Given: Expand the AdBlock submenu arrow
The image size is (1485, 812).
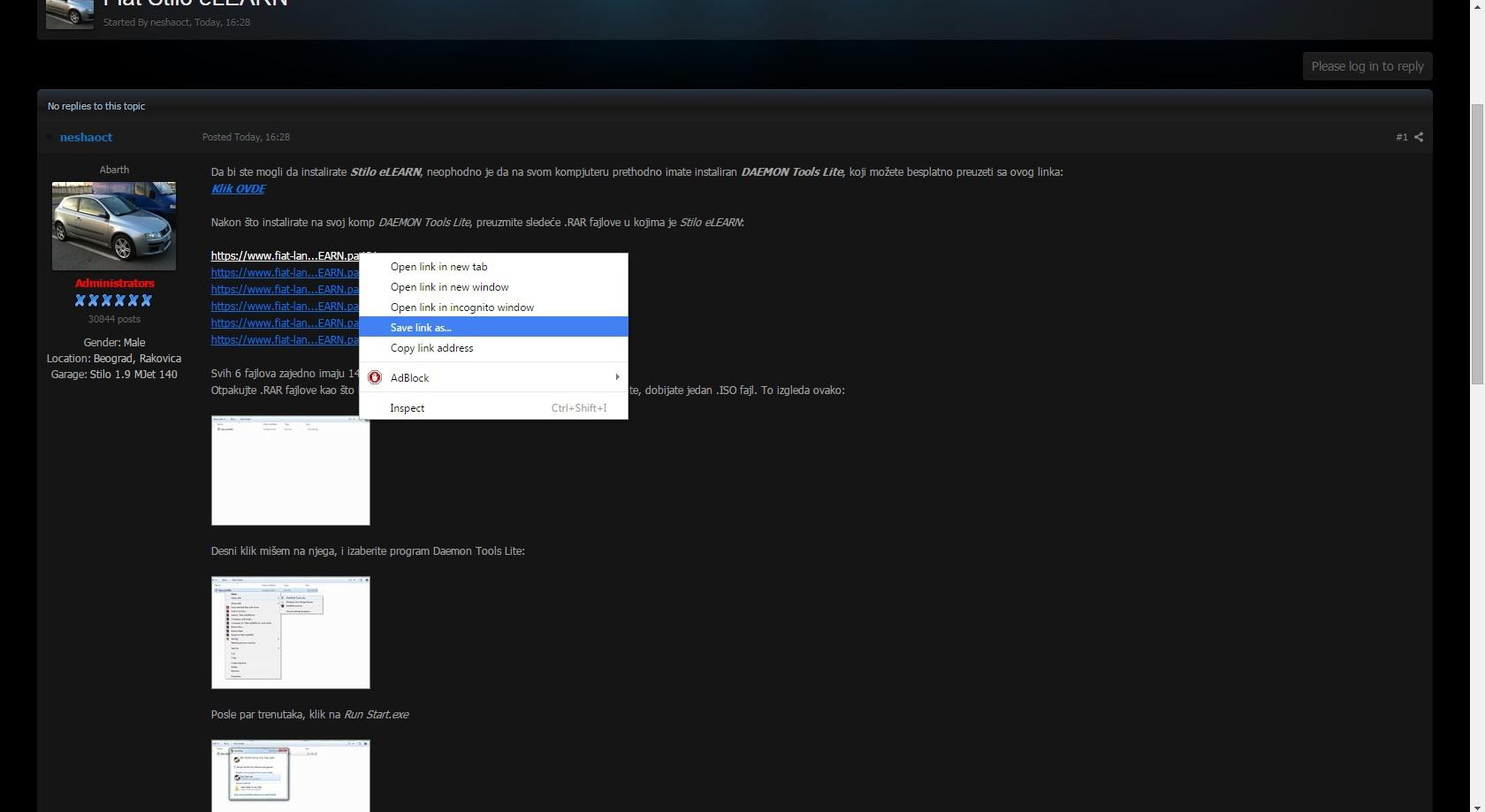Looking at the screenshot, I should [617, 377].
